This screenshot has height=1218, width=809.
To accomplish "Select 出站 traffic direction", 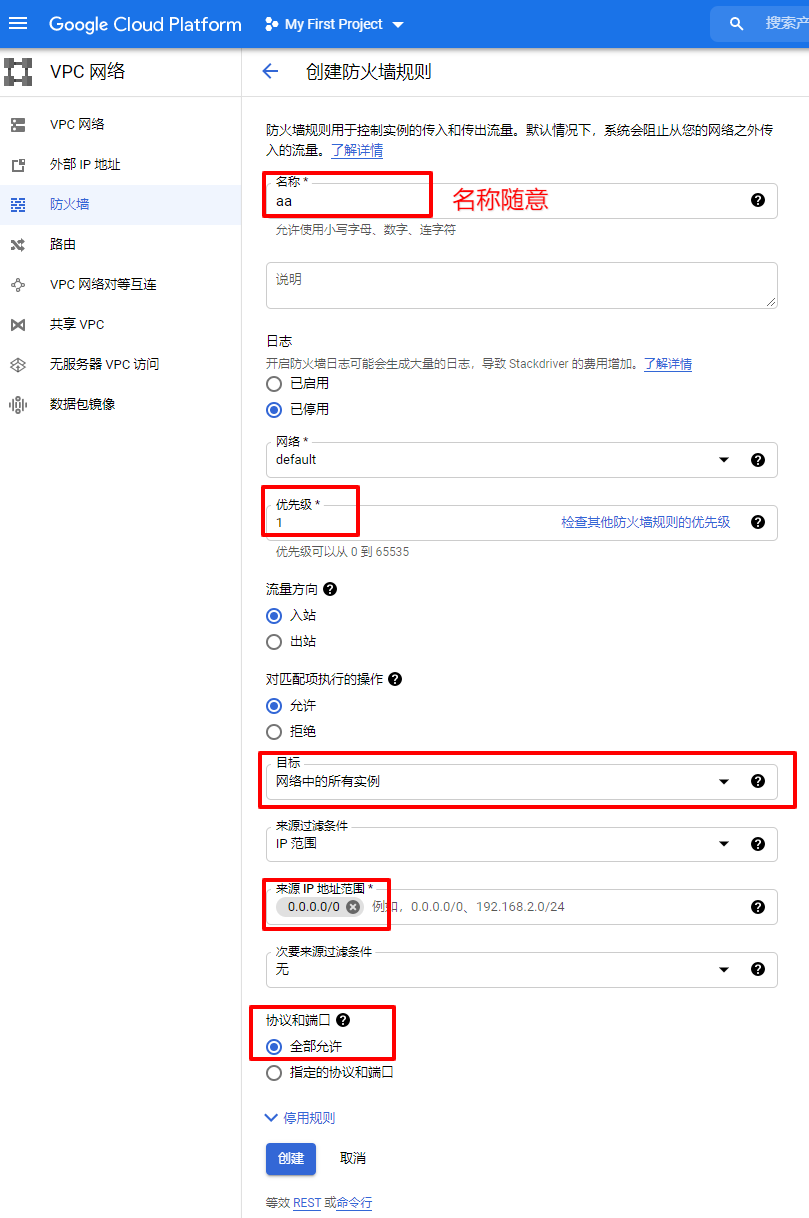I will tap(273, 642).
